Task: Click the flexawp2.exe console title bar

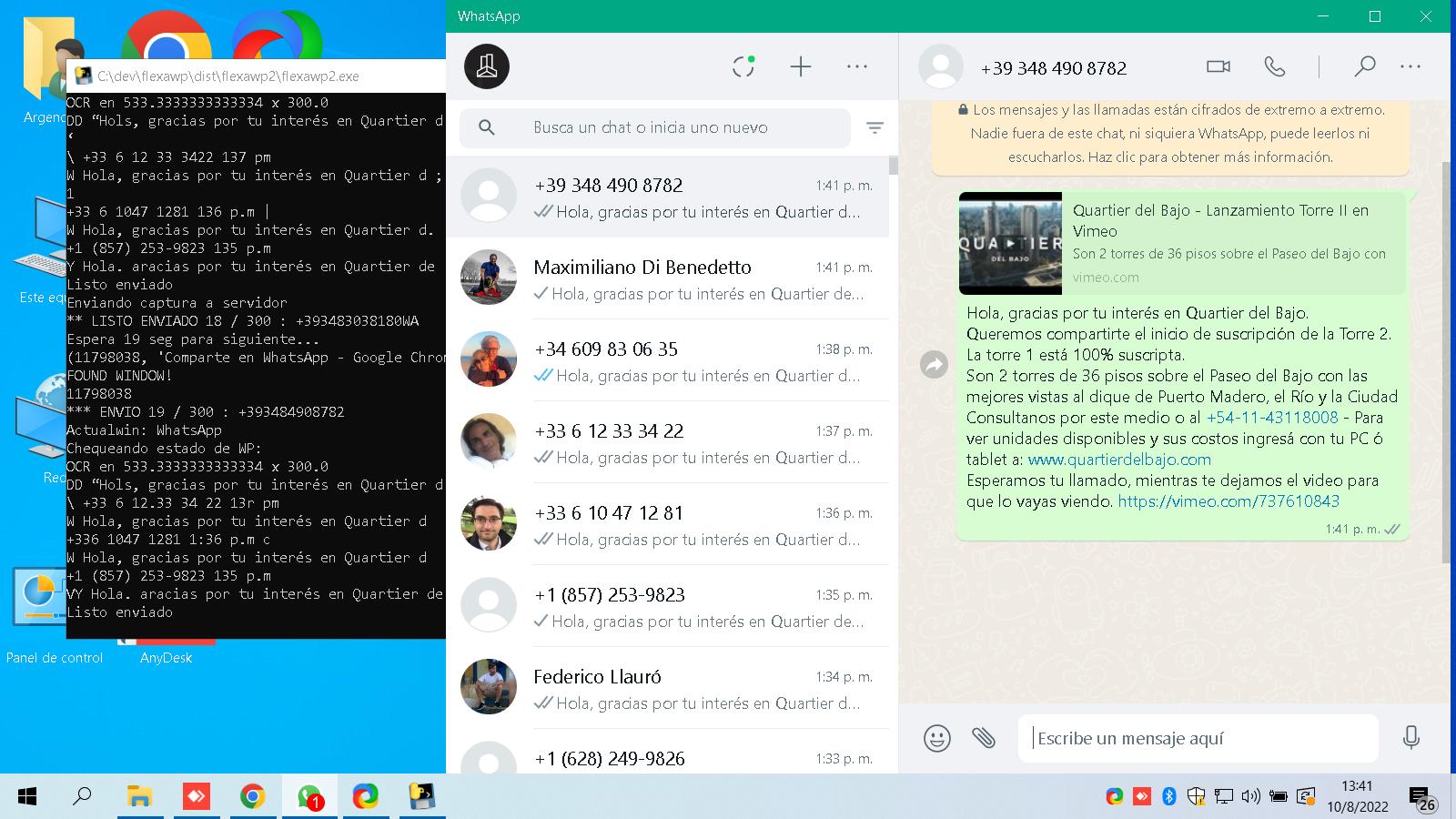Action: point(257,76)
